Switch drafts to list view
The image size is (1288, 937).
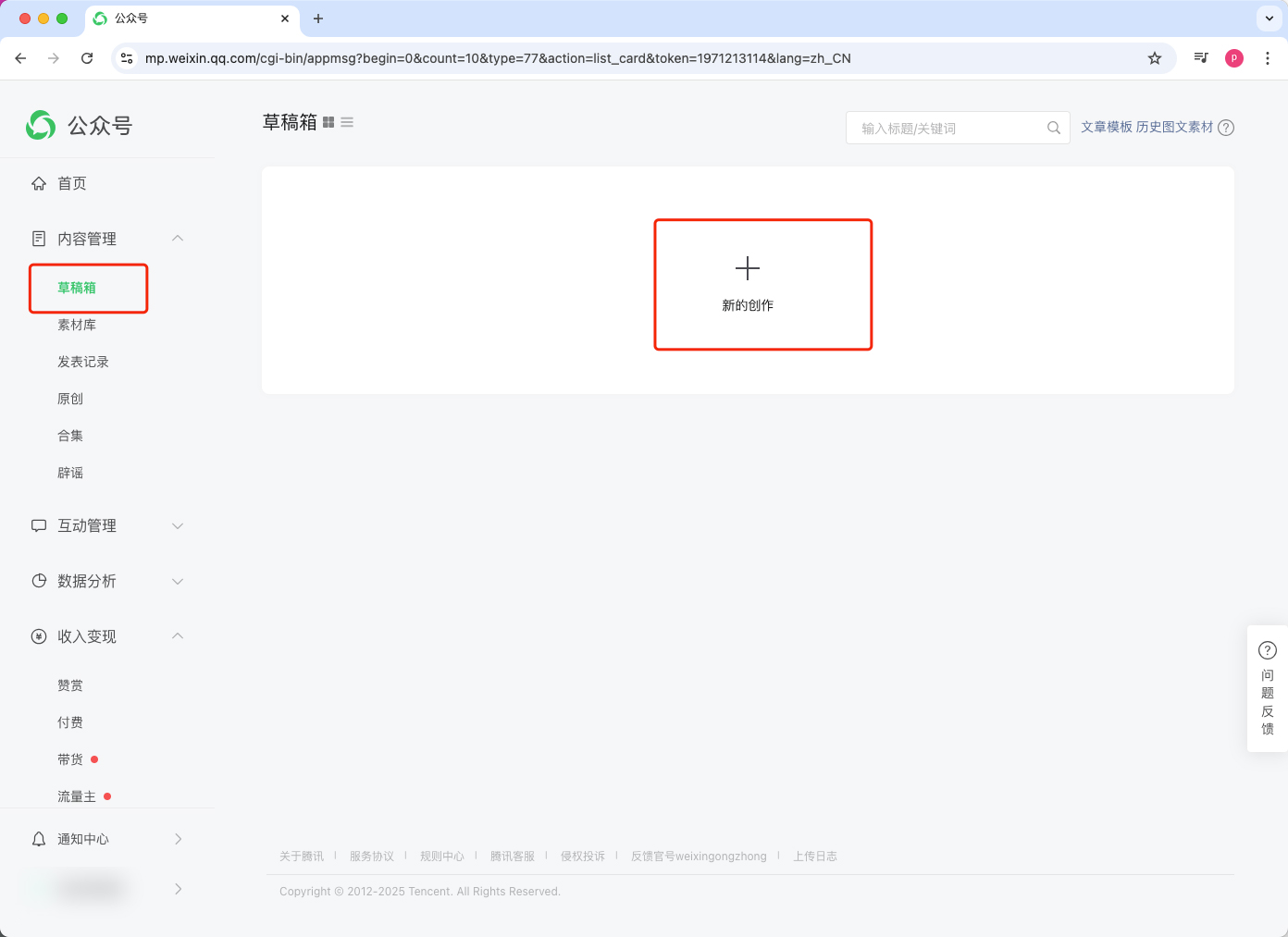[x=347, y=122]
